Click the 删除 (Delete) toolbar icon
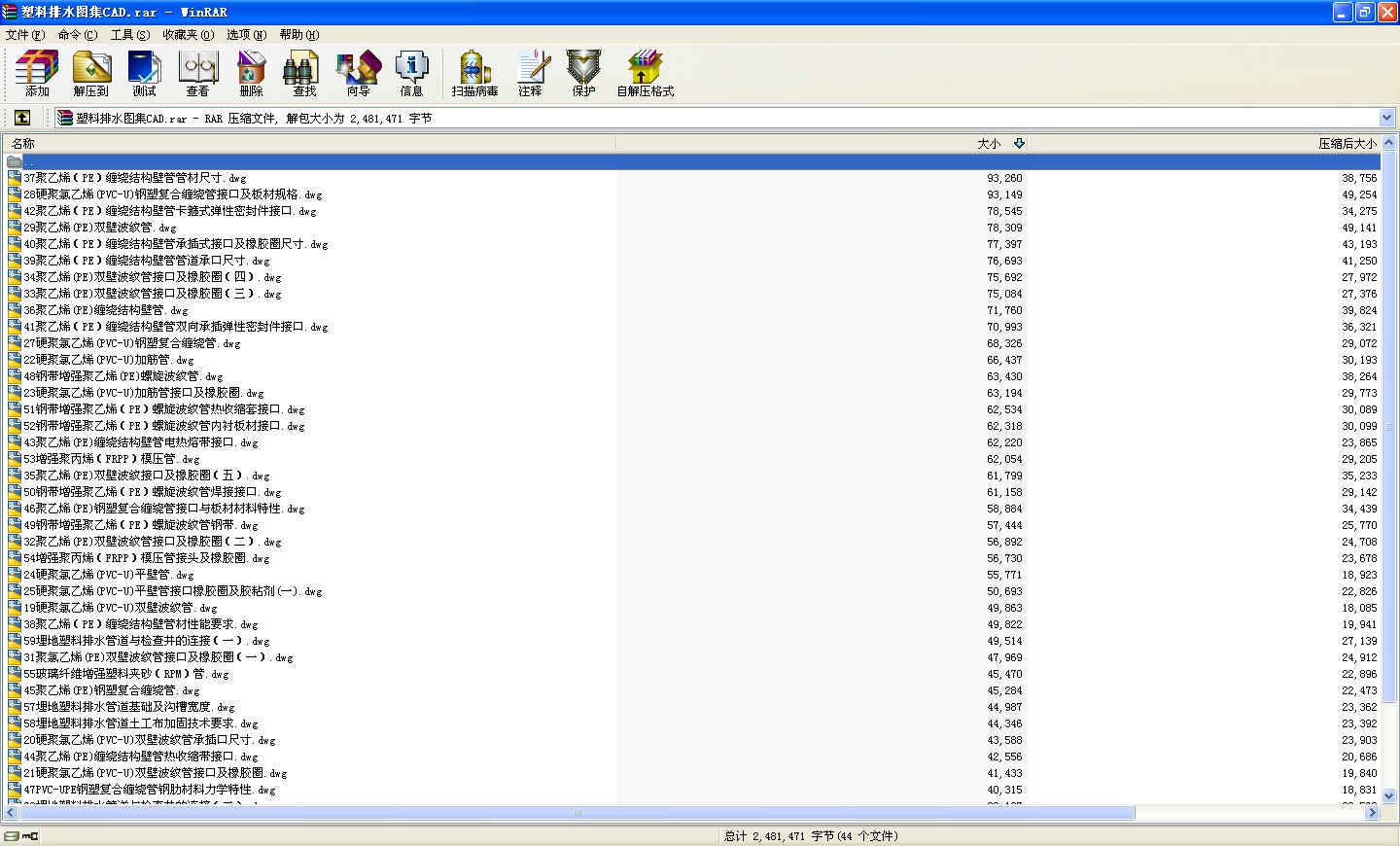The width and height of the screenshot is (1400, 846). 251,73
